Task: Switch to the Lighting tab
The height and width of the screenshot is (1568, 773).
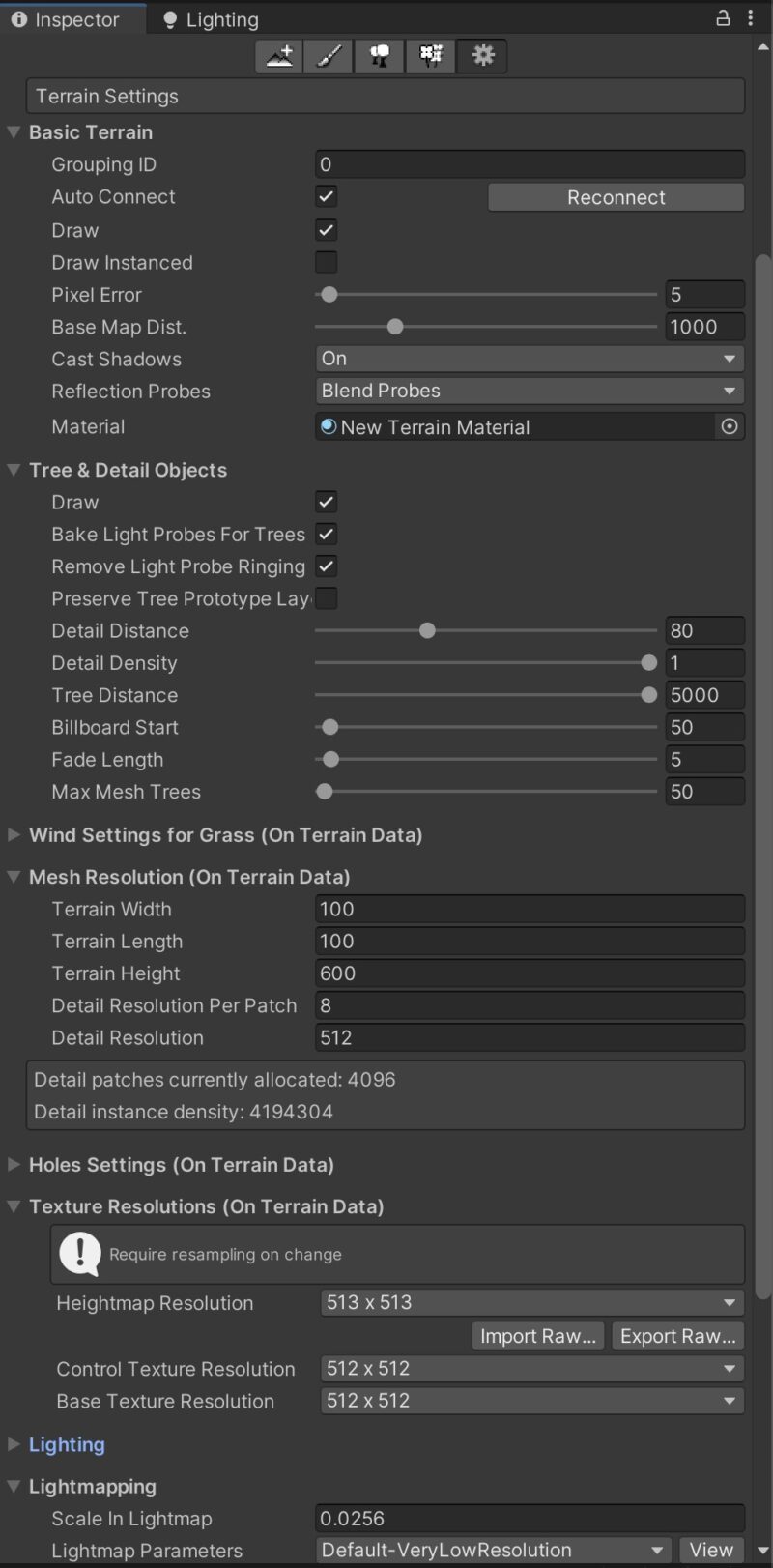Action: 211,19
